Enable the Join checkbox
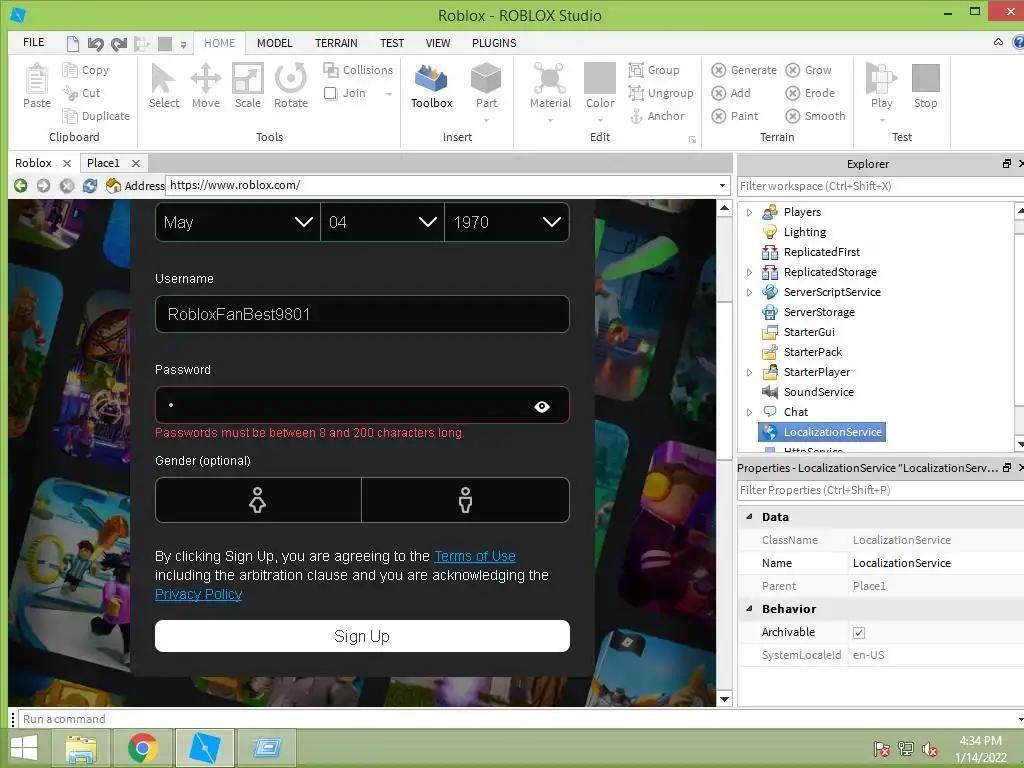This screenshot has width=1024, height=768. [330, 93]
